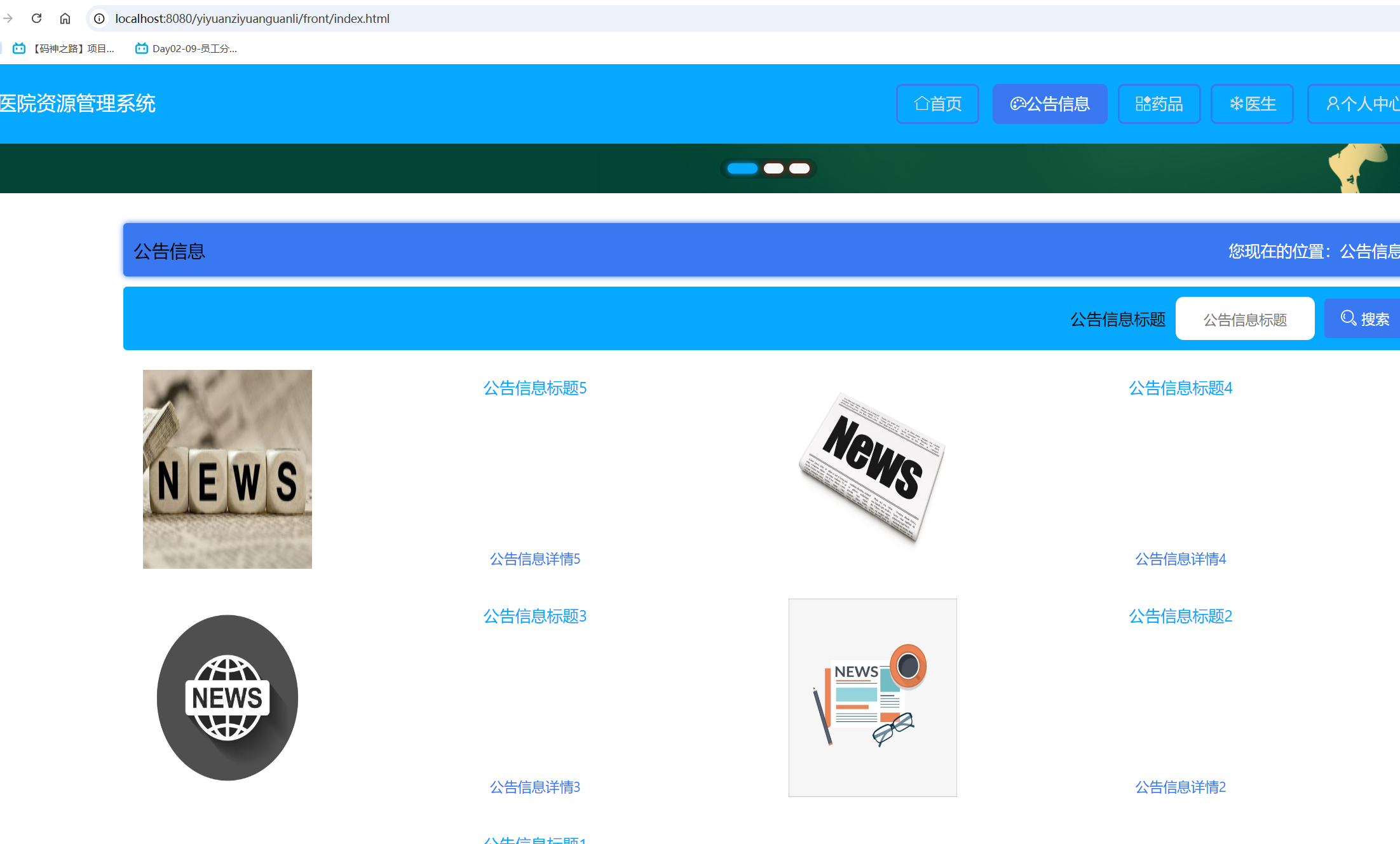The width and height of the screenshot is (1400, 844).
Task: Click the NEWS wooden blocks thumbnail
Action: (228, 469)
